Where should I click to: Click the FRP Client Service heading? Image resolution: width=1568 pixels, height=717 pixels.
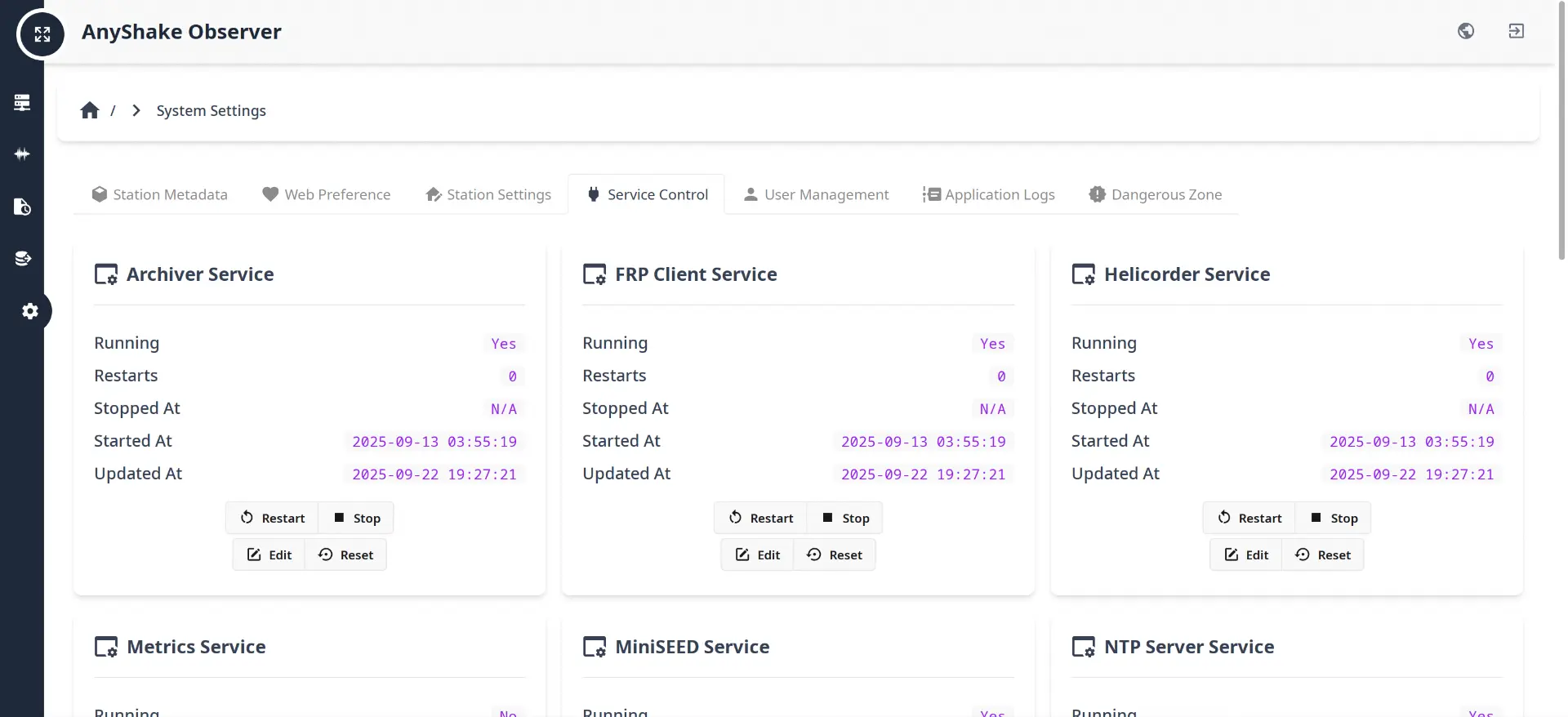[696, 274]
